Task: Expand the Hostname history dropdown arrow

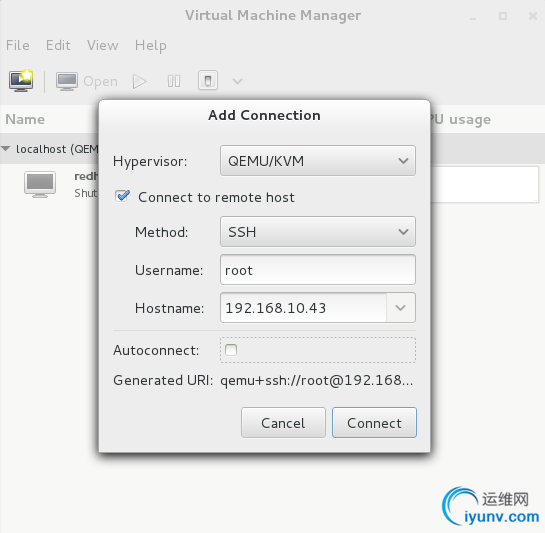Action: [401, 308]
